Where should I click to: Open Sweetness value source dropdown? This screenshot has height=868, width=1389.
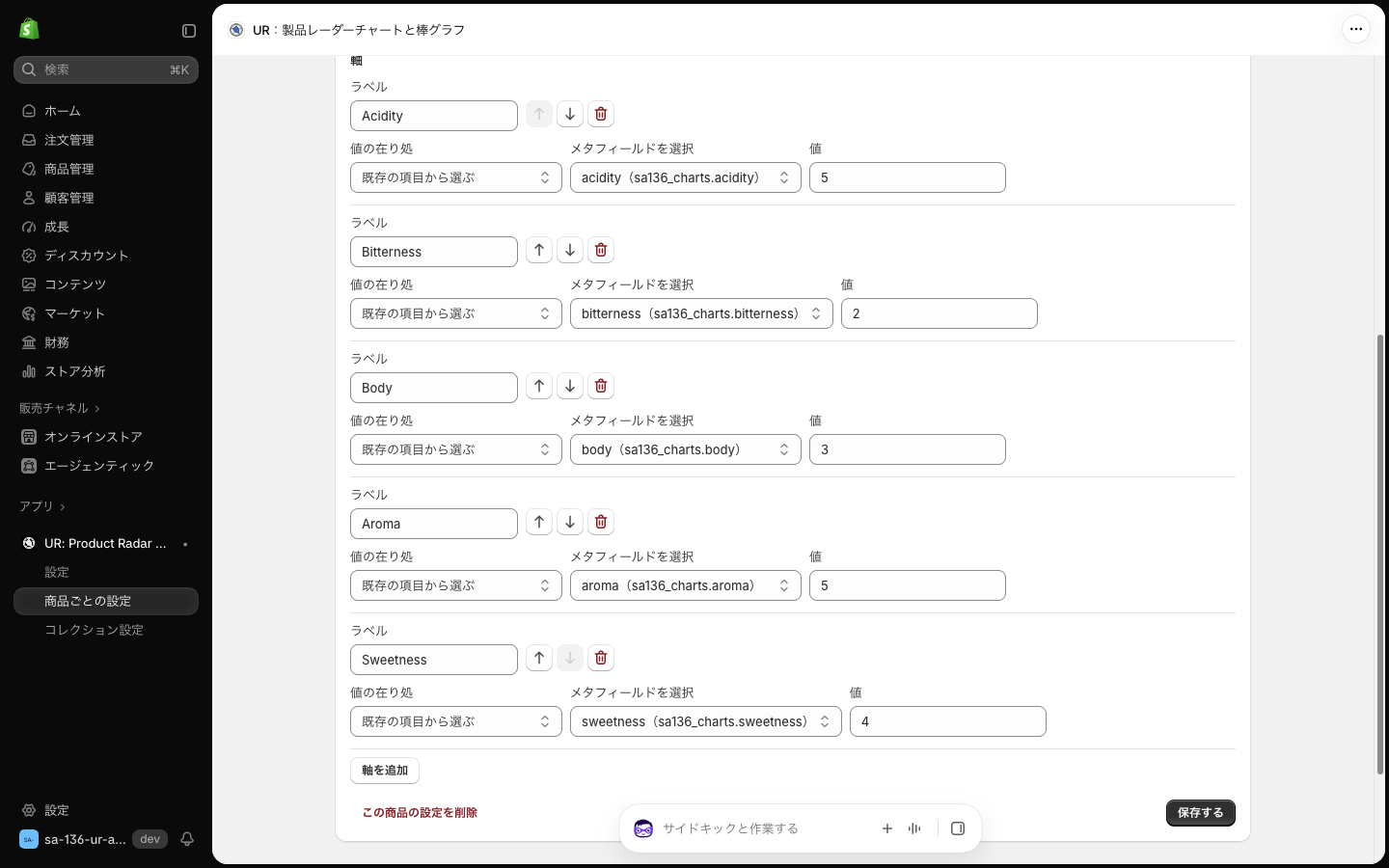coord(456,721)
